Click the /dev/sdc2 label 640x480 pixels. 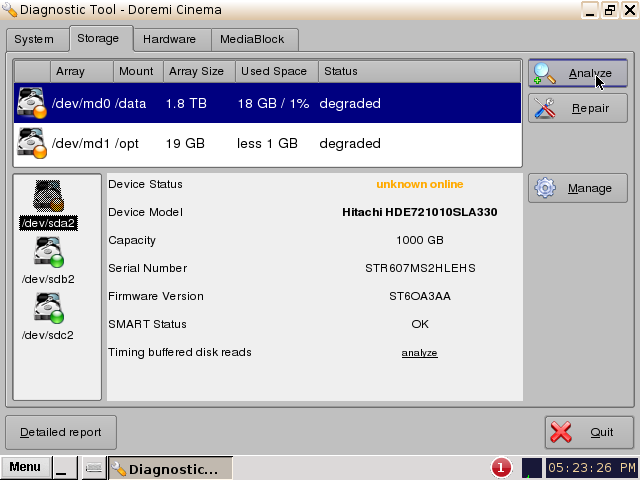tap(48, 335)
